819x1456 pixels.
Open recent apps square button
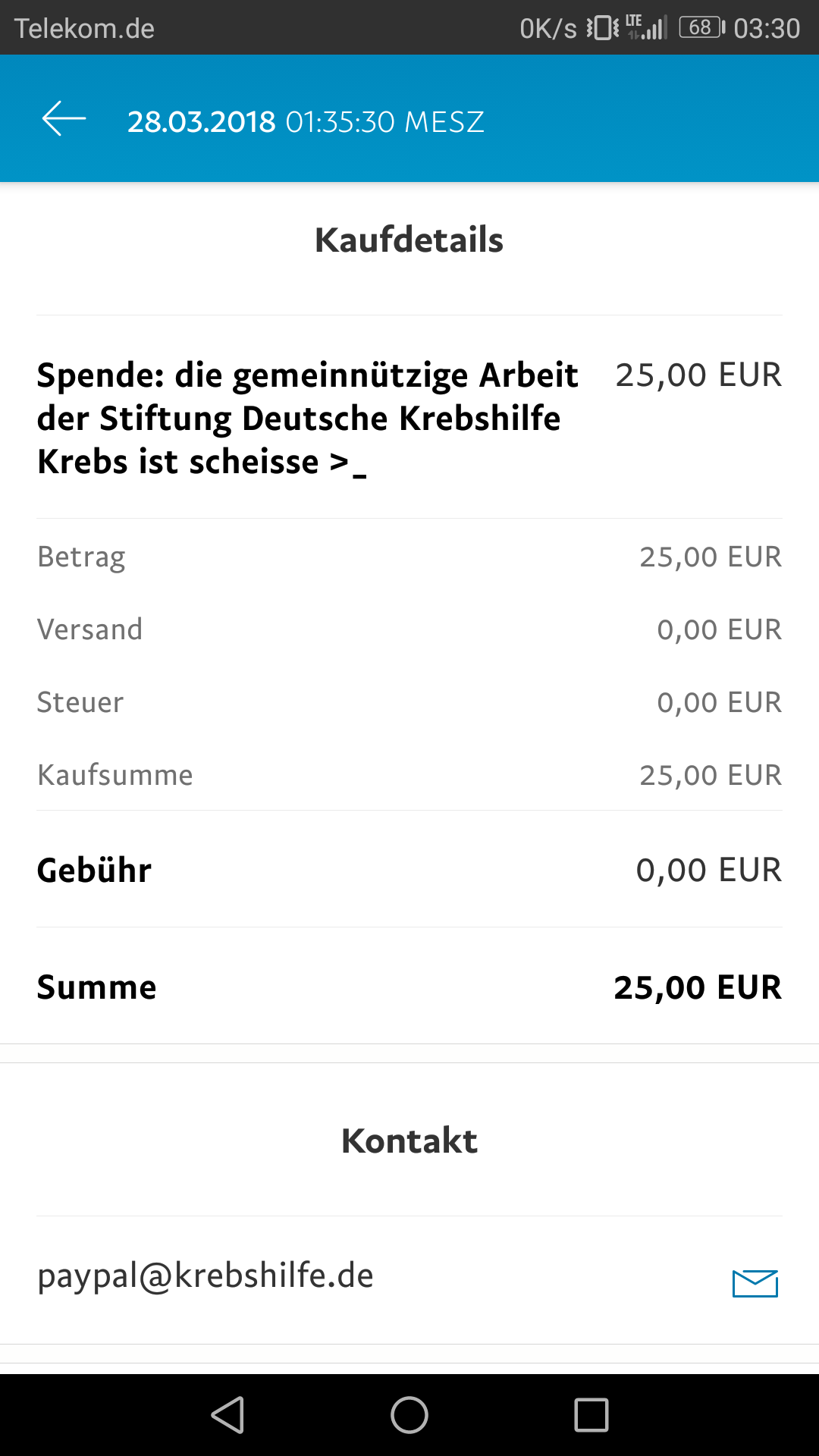point(591,1415)
